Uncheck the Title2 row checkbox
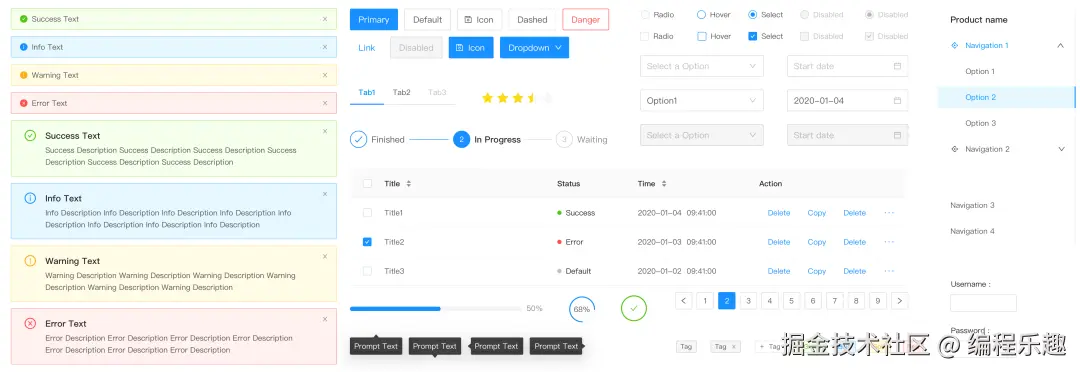This screenshot has width=1080, height=372. point(367,242)
